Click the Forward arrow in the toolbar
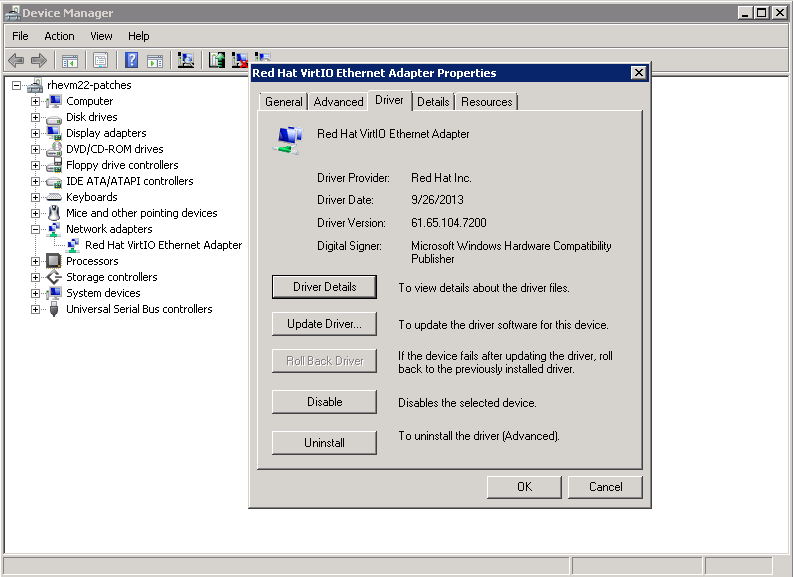The image size is (793, 577). click(x=38, y=61)
